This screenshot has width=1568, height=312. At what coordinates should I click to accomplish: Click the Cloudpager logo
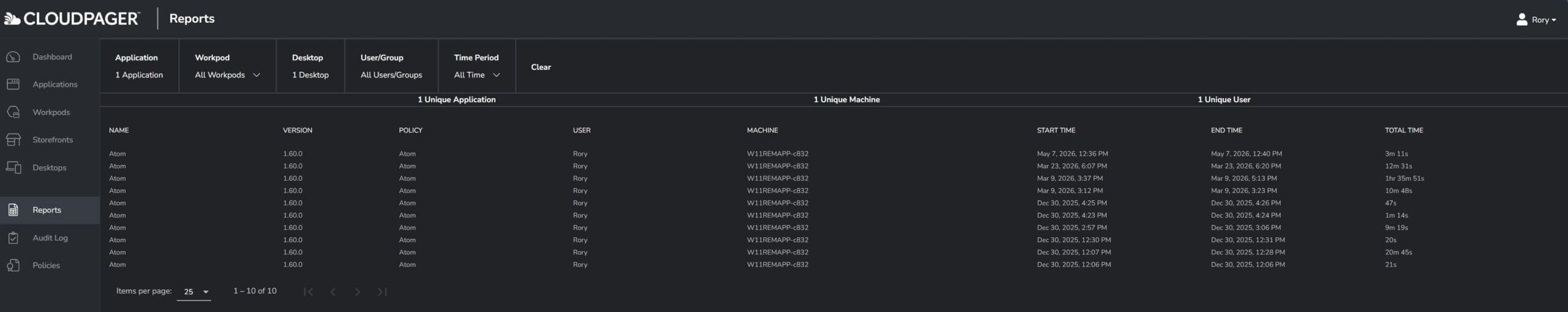point(72,19)
